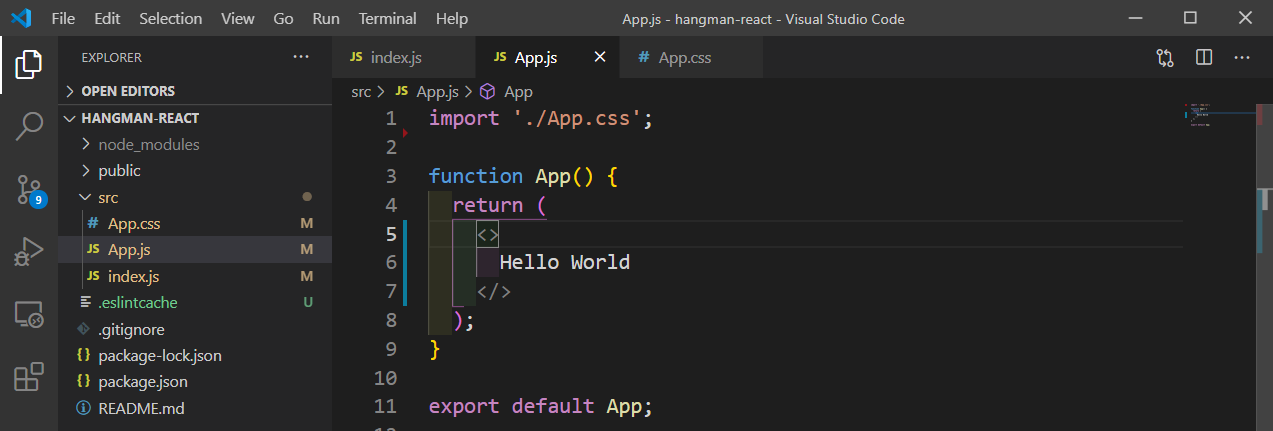Open the Help menu
Viewport: 1273px width, 431px height.
coord(452,18)
